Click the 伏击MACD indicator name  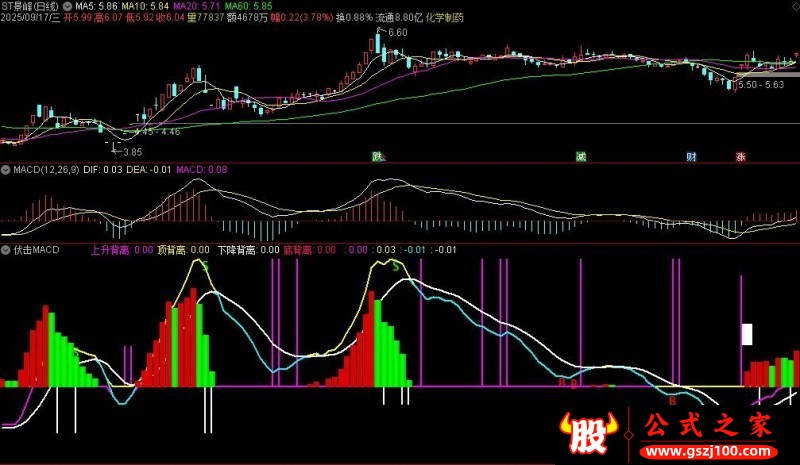(x=36, y=250)
